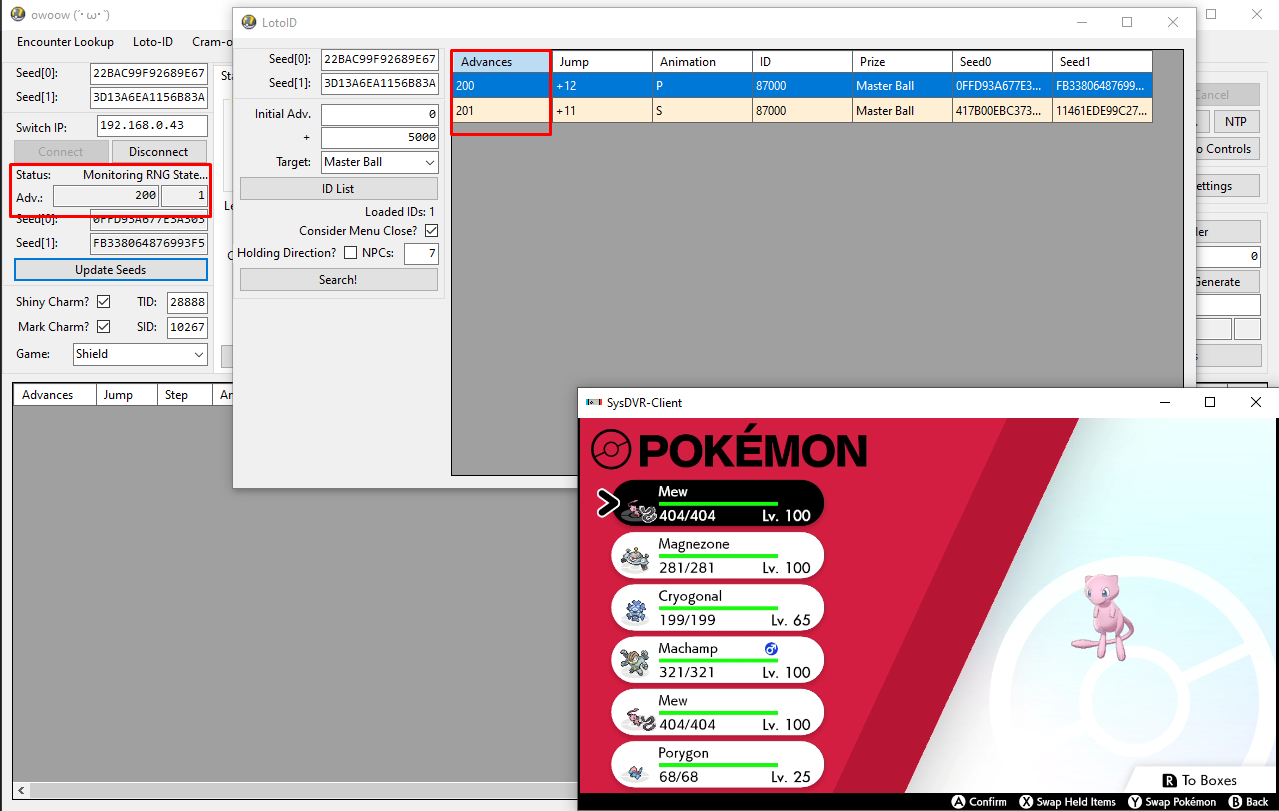Screen dimensions: 1279x811
Task: Select Cryogonal in the party list
Action: coord(717,607)
